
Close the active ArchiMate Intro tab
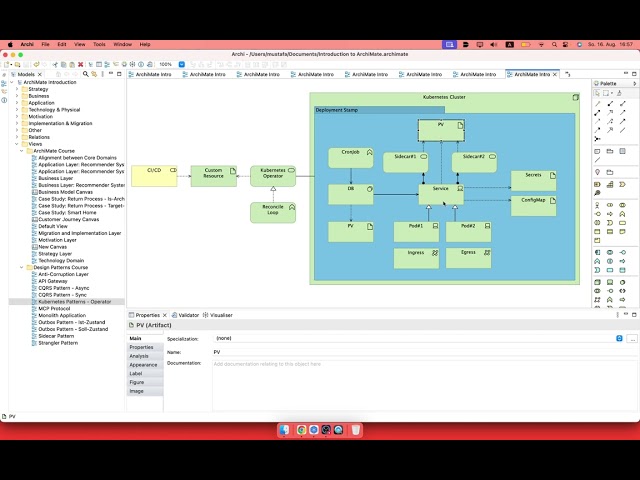[x=555, y=74]
